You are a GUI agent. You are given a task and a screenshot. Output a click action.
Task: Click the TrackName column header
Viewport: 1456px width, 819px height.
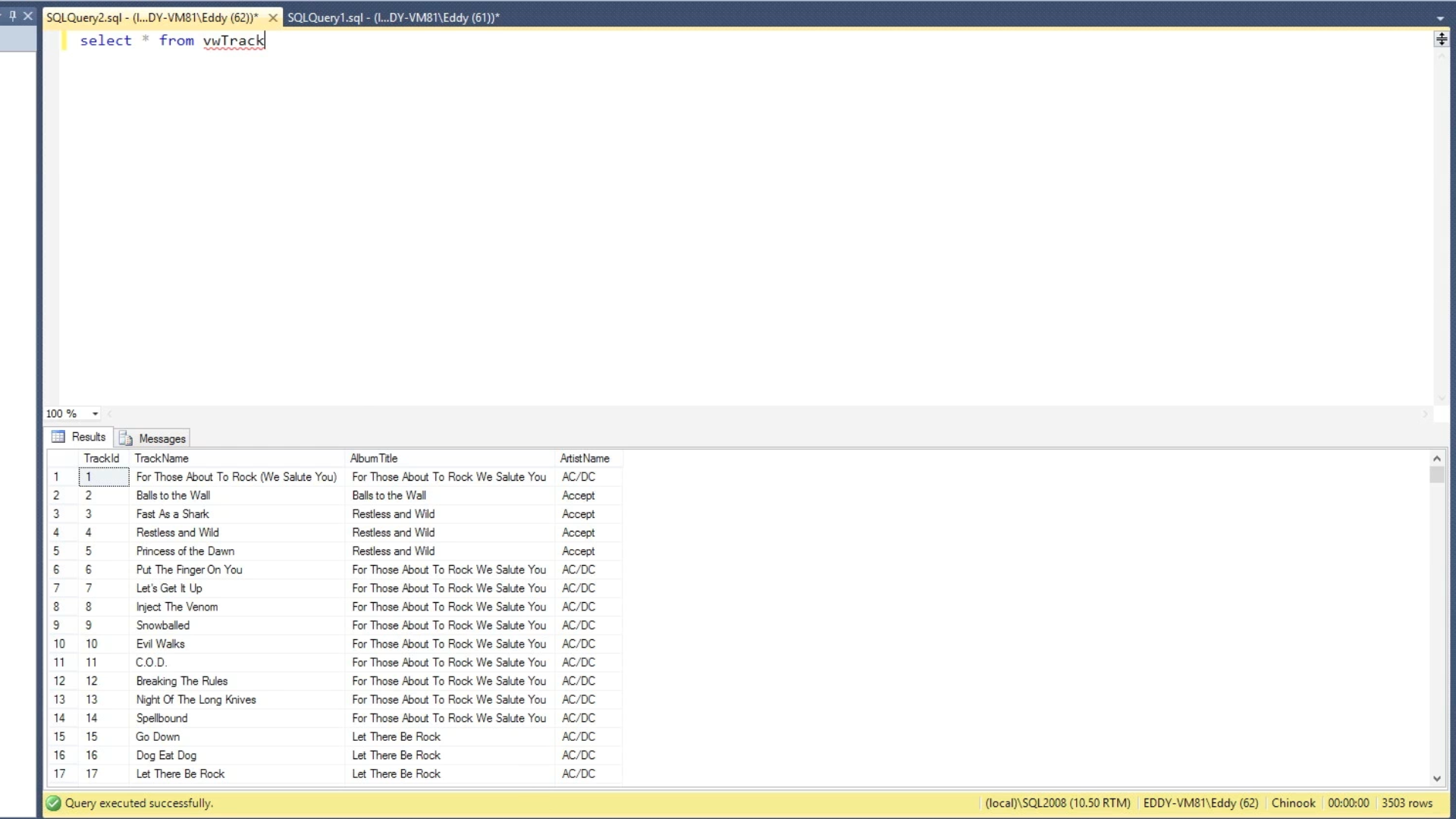pos(162,458)
